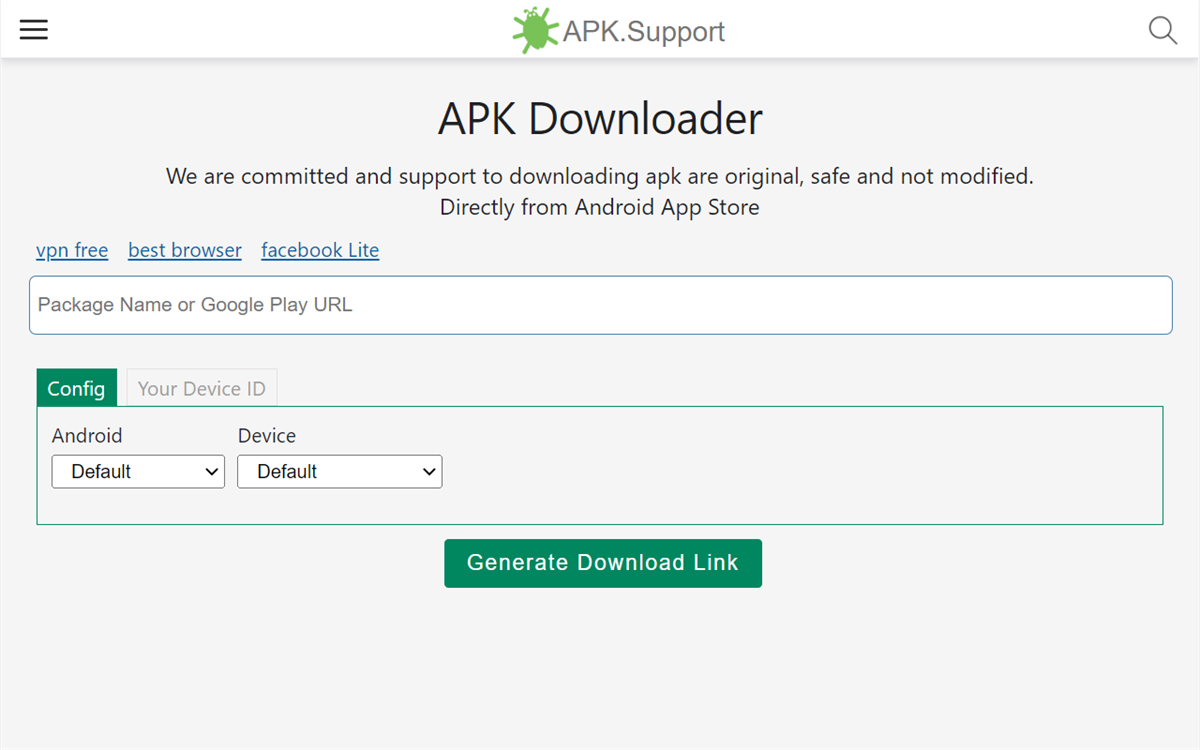Click the green bug APK.Support logo
The image size is (1200, 750).
tap(535, 28)
